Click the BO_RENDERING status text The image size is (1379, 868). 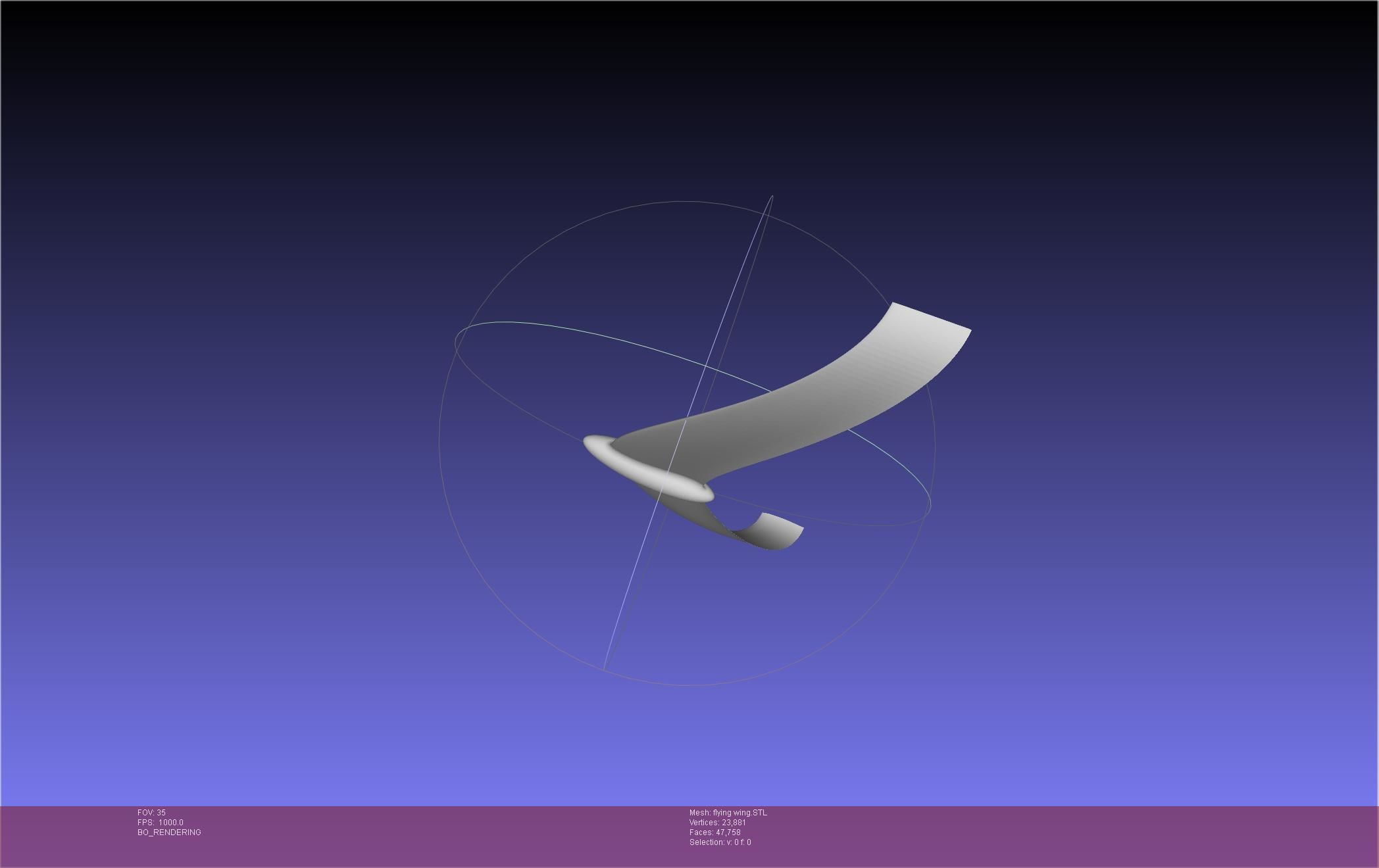(169, 832)
